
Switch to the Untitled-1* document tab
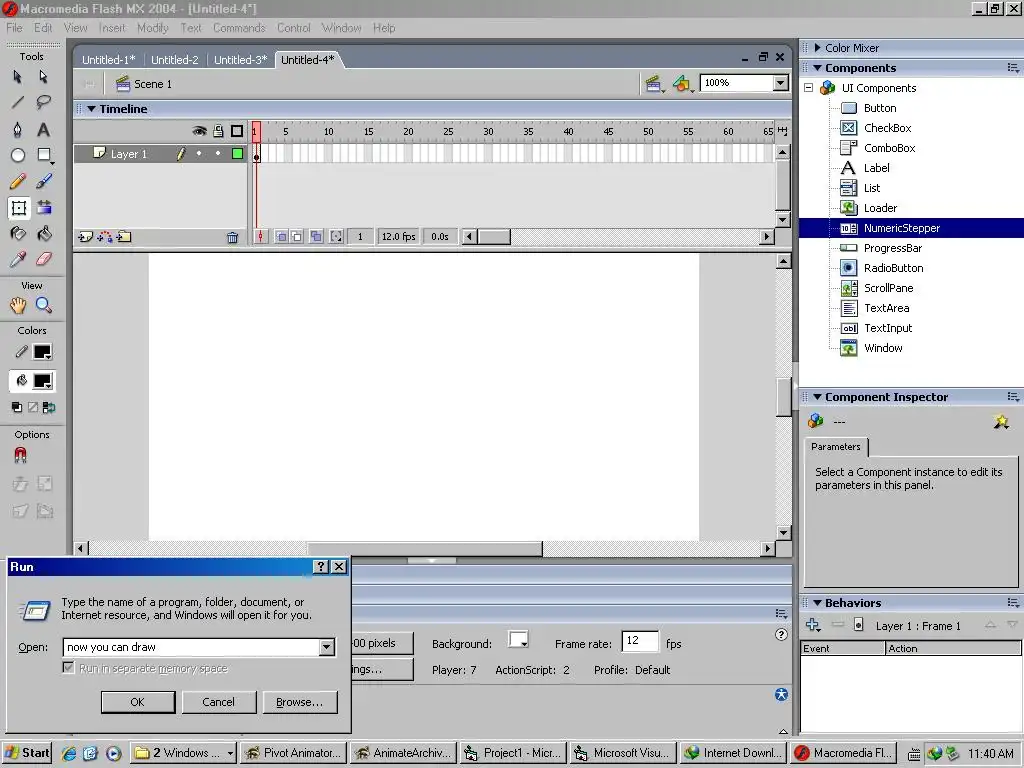coord(108,59)
